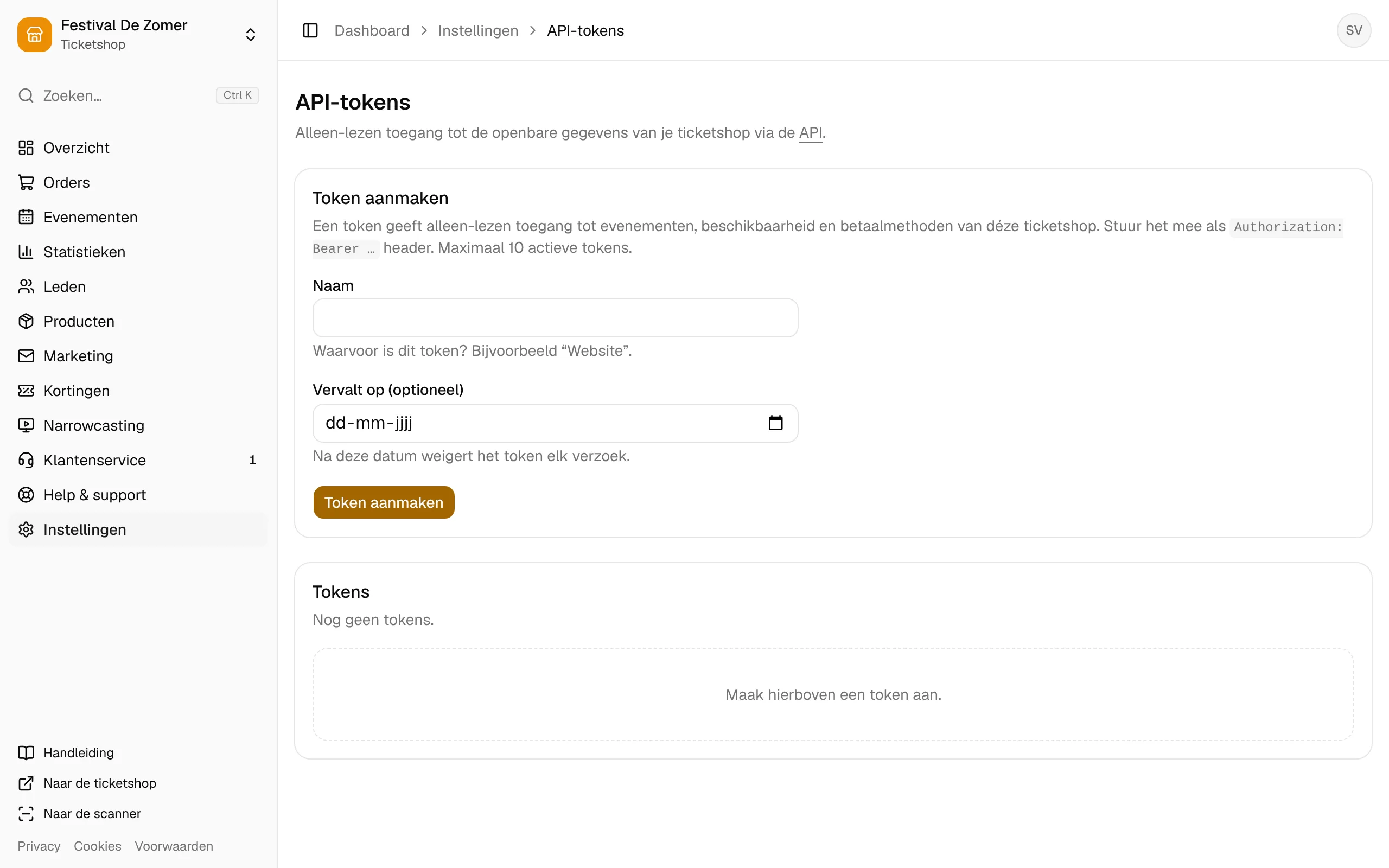This screenshot has width=1389, height=868.
Task: Open the SV user avatar menu
Action: (1353, 30)
